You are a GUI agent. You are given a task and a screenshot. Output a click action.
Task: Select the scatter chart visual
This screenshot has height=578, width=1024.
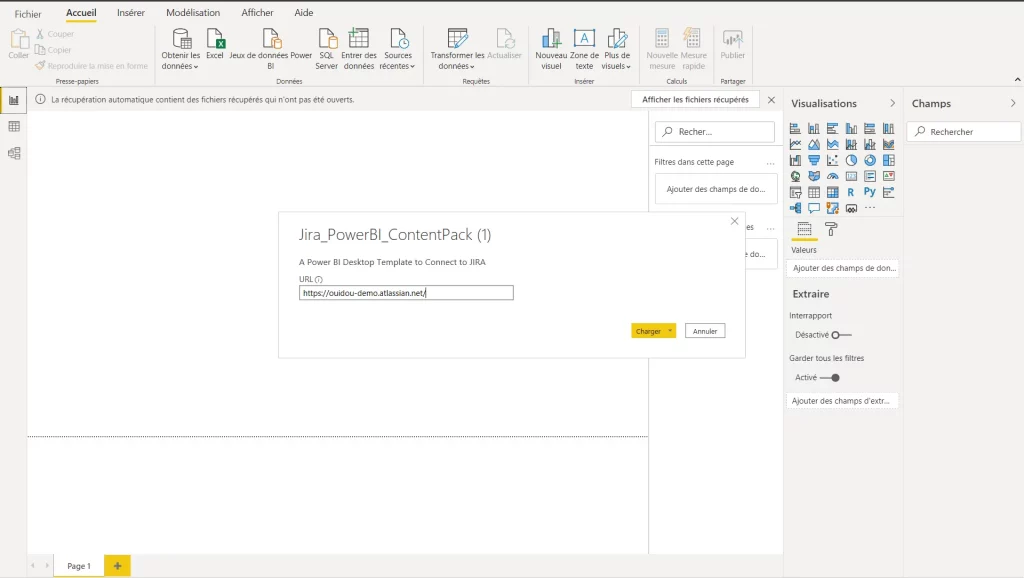pos(833,160)
